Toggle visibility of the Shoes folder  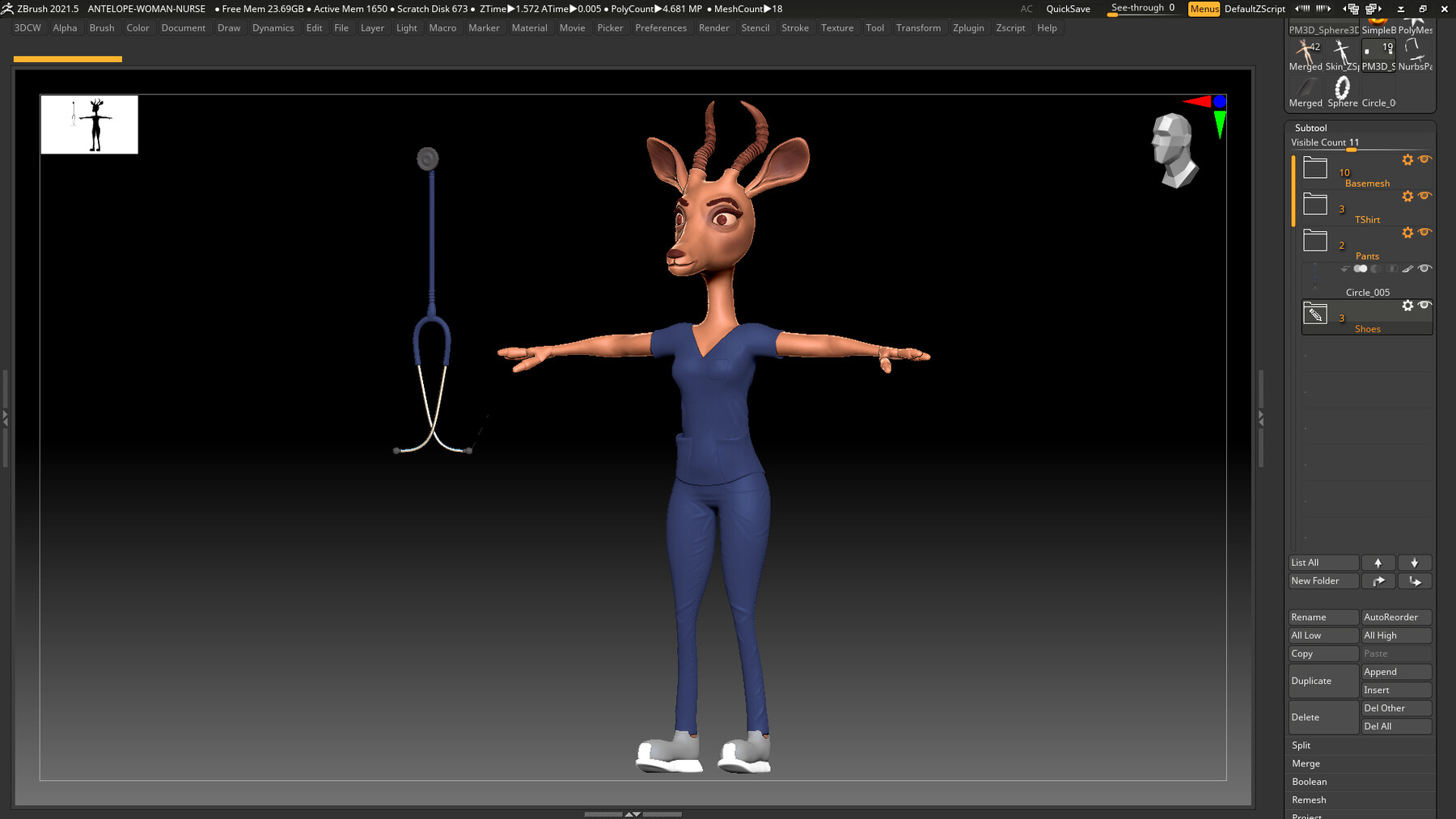tap(1424, 305)
